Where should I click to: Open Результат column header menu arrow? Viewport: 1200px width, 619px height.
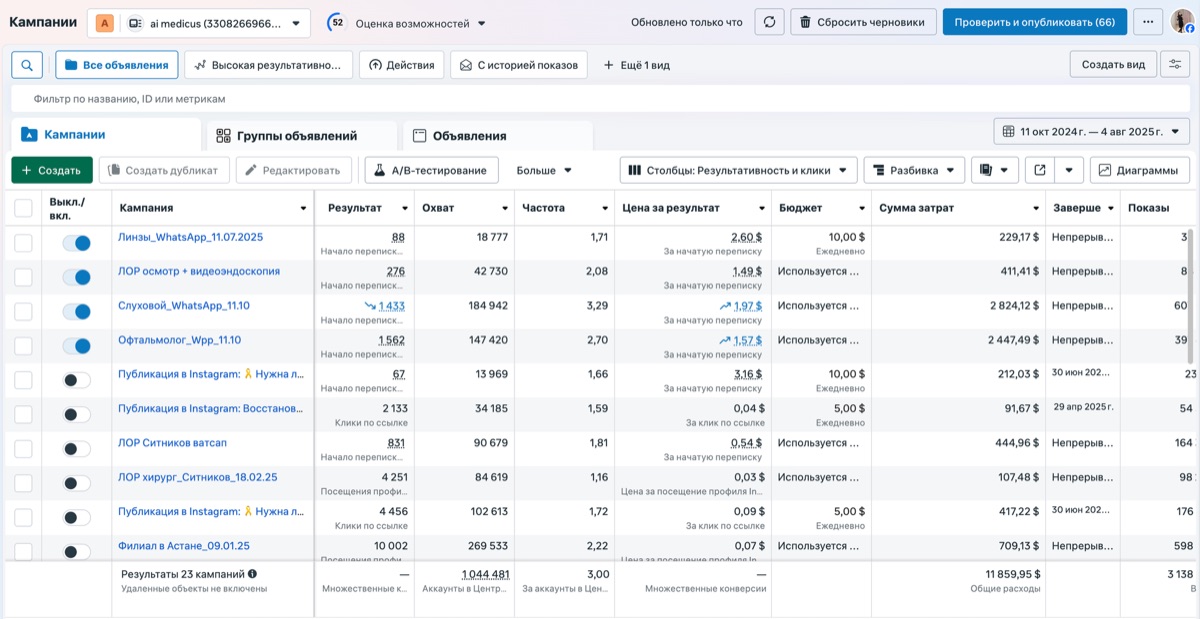405,208
